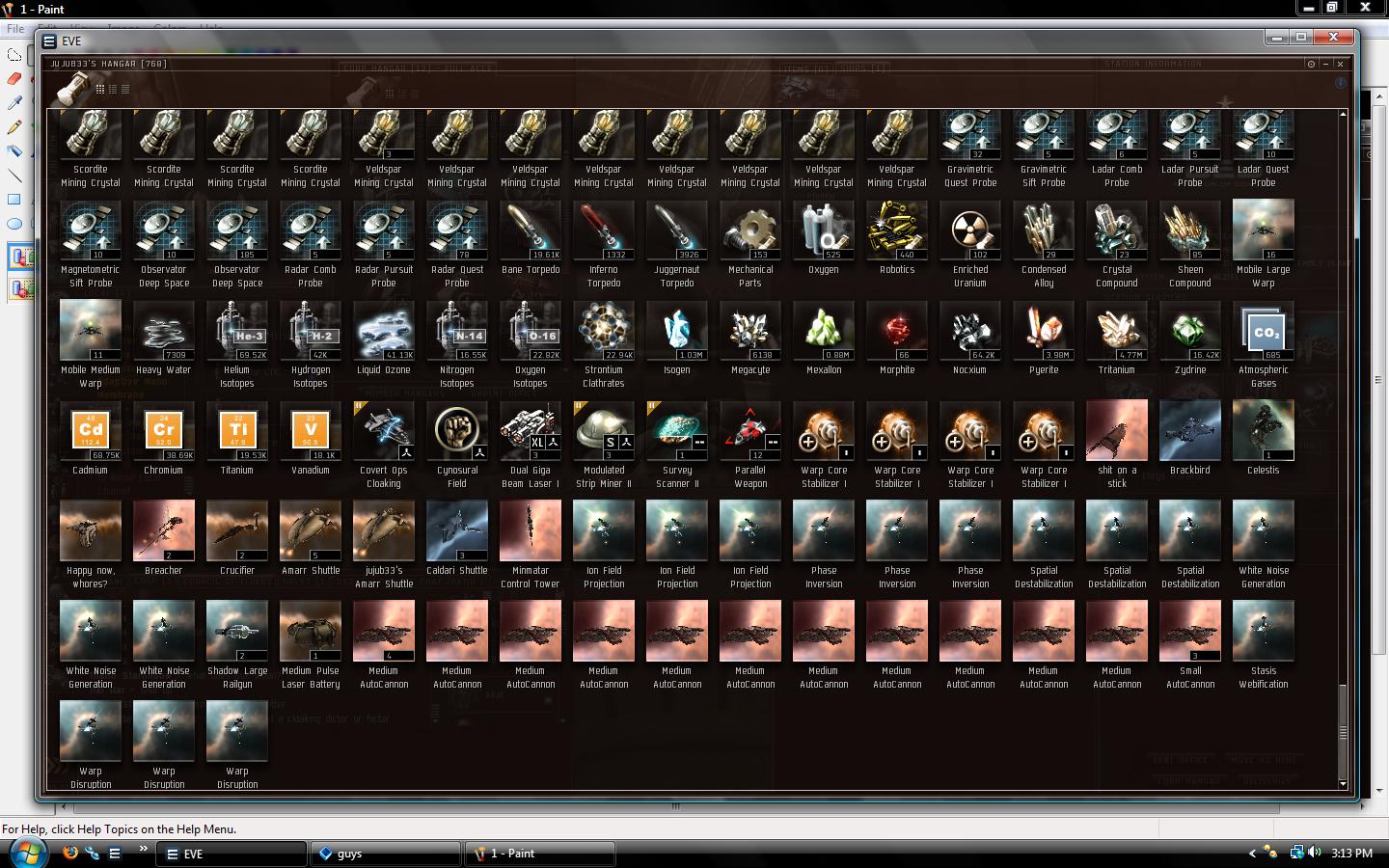The height and width of the screenshot is (868, 1389).
Task: Pin the jujub33's Hangar window
Action: [x=1311, y=64]
